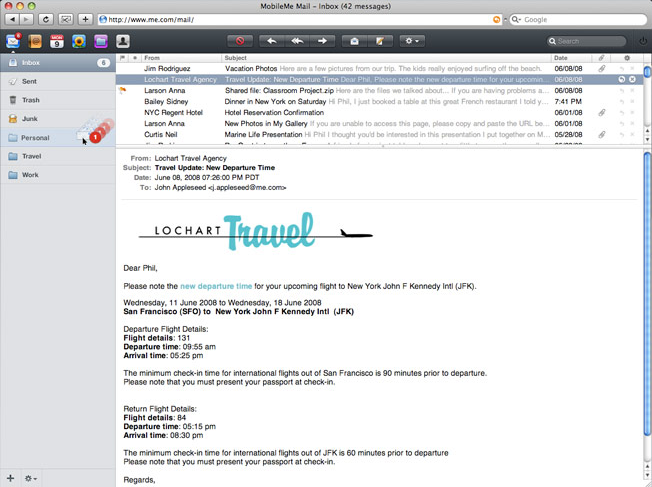Open the MobileMe iDisk folder icon
The width and height of the screenshot is (652, 487).
pos(101,41)
